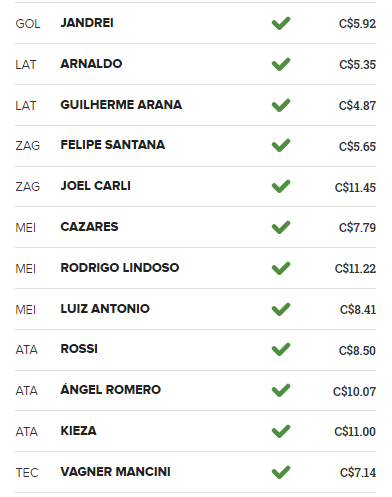Screen dimensions: 392x497
Task: Click Luiz Antonio's green check icon
Action: point(281,309)
